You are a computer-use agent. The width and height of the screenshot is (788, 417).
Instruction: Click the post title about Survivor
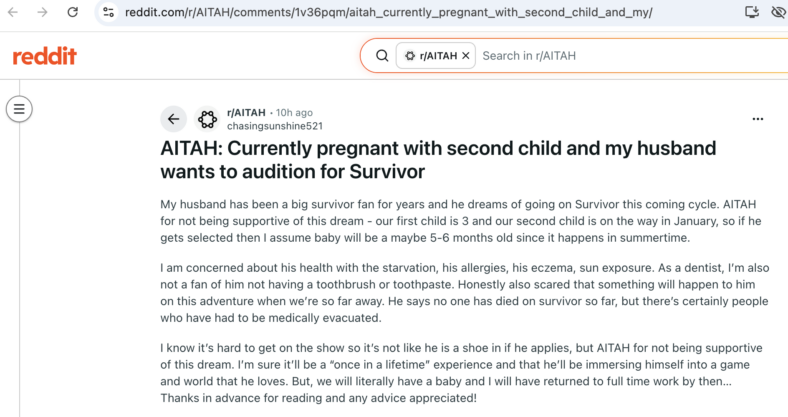point(438,160)
